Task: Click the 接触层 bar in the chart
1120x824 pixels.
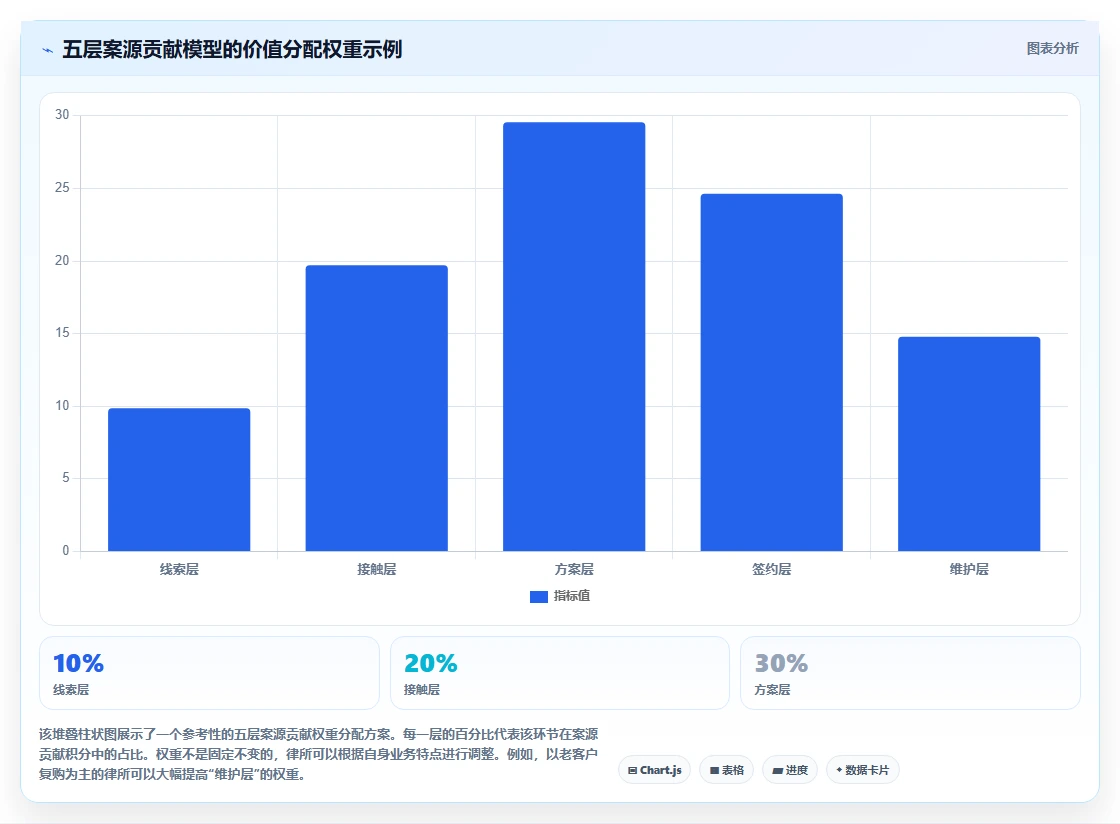Action: 376,408
